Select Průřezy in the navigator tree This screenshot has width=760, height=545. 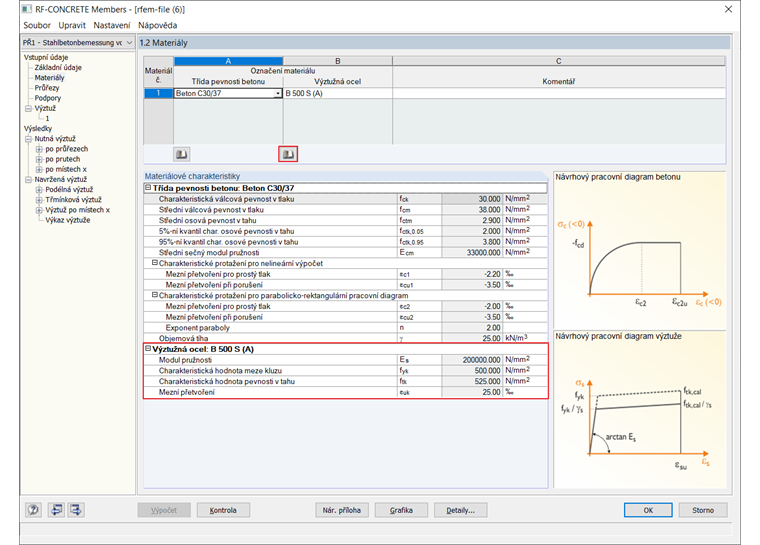click(x=47, y=88)
